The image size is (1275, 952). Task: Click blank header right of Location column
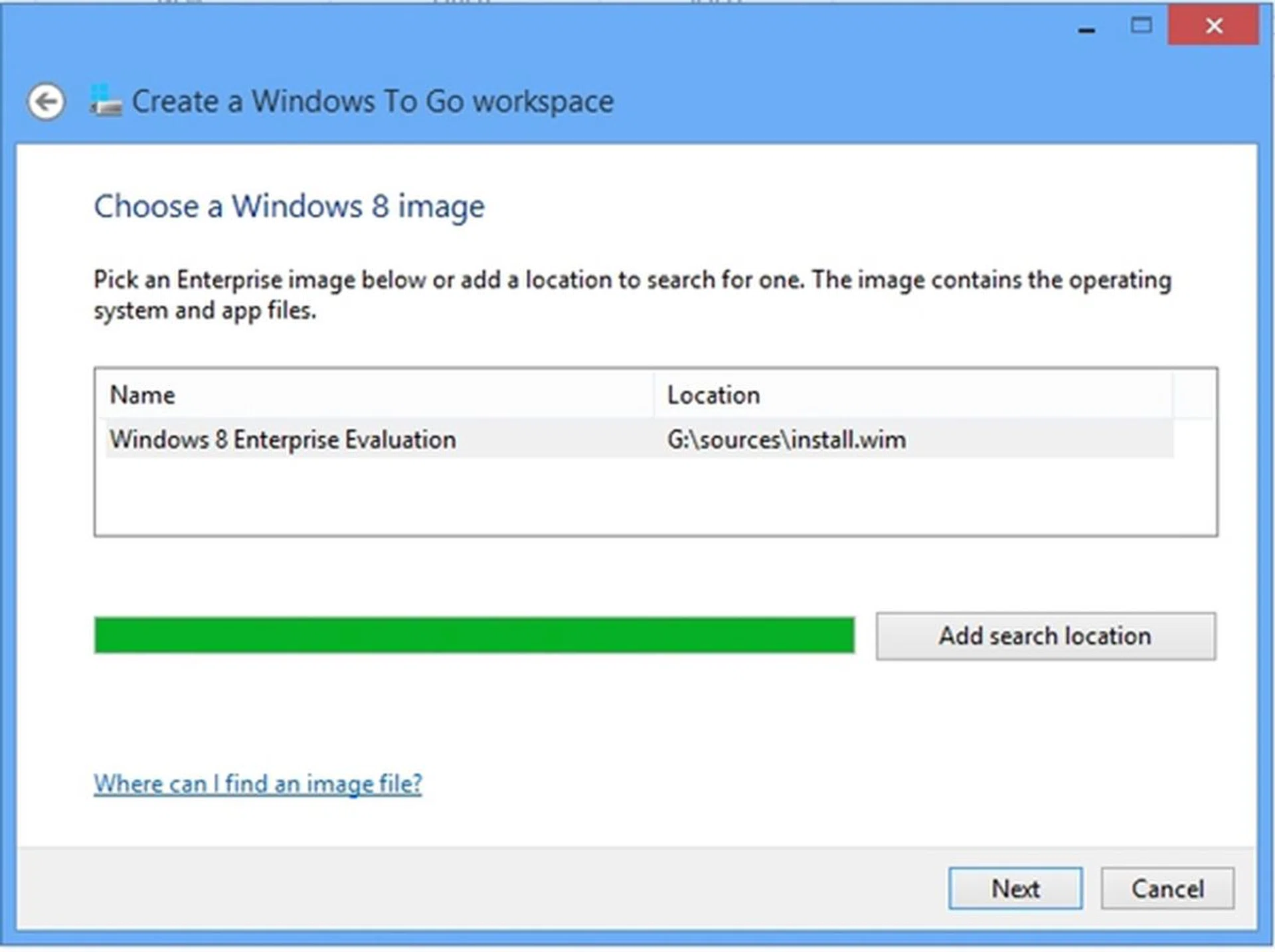(x=1194, y=395)
